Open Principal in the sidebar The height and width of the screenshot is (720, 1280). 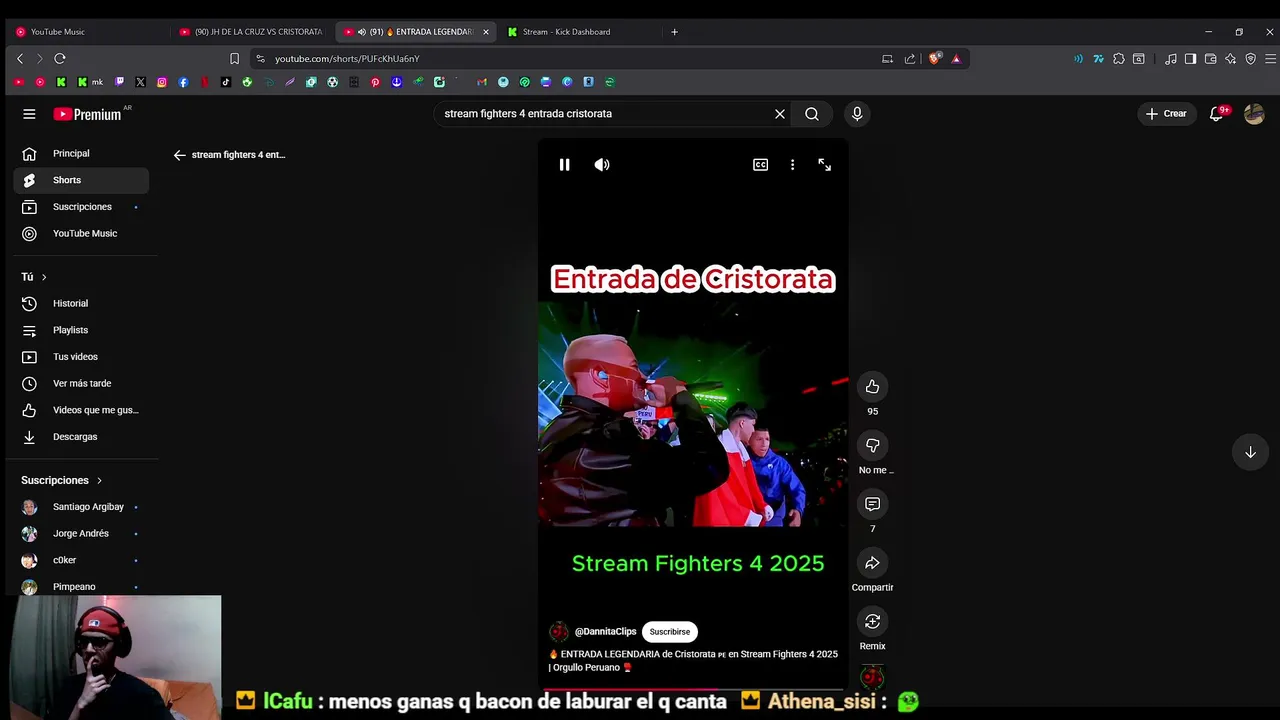(x=81, y=154)
